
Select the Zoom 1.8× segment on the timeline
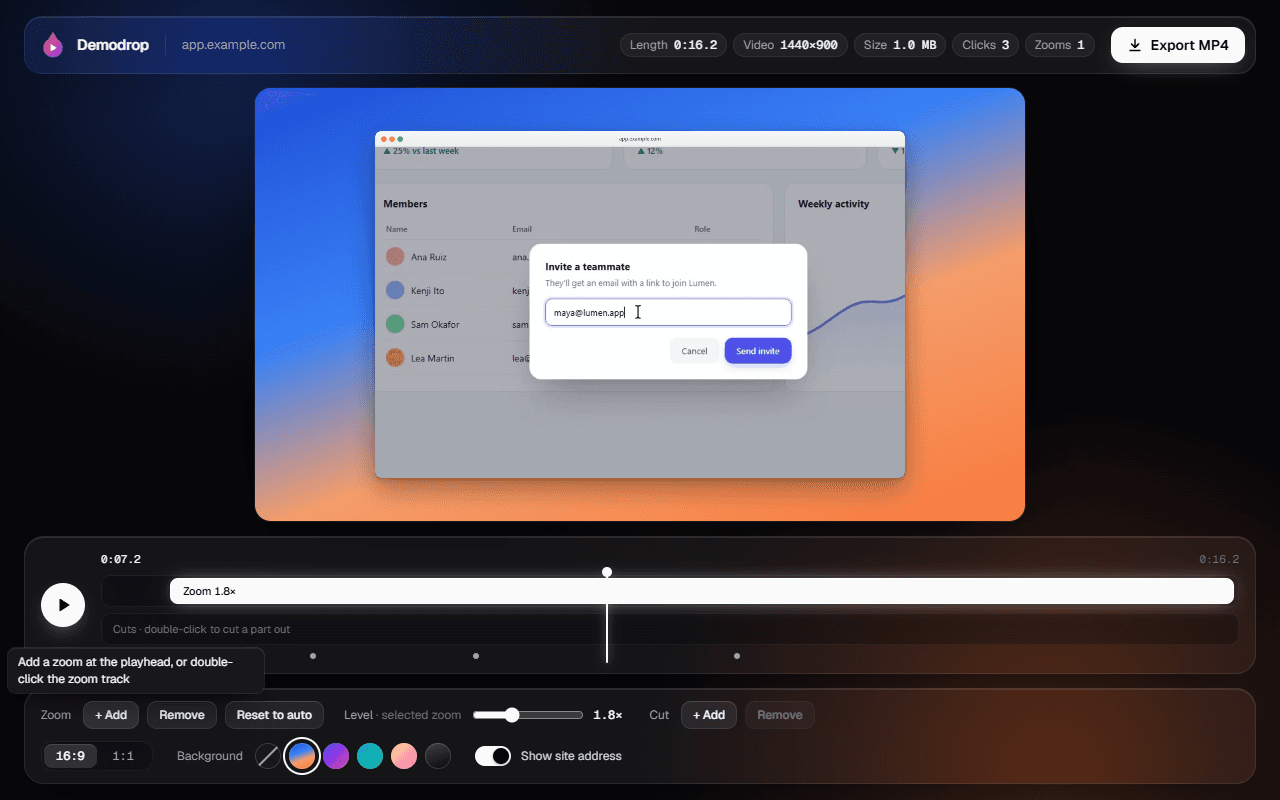pyautogui.click(x=702, y=591)
